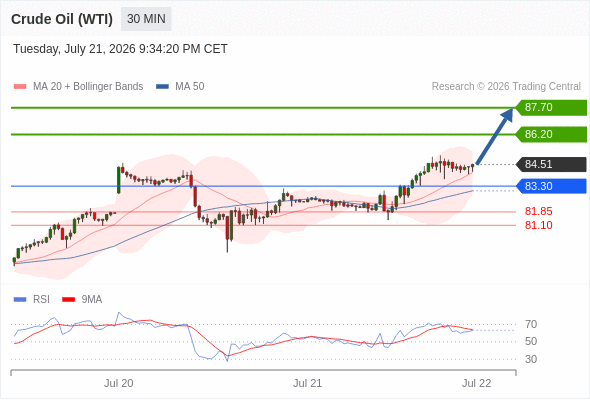
Task: Click the 30 MIN timeframe button
Action: [x=146, y=19]
